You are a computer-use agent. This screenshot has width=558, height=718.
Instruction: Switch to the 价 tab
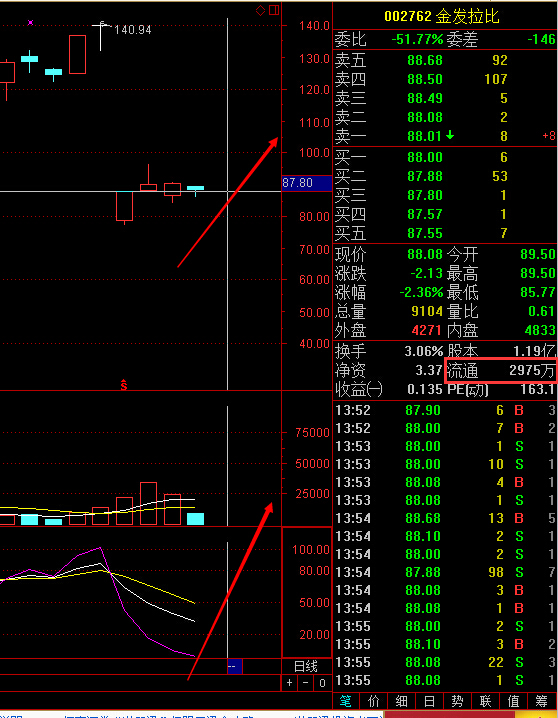pyautogui.click(x=374, y=701)
